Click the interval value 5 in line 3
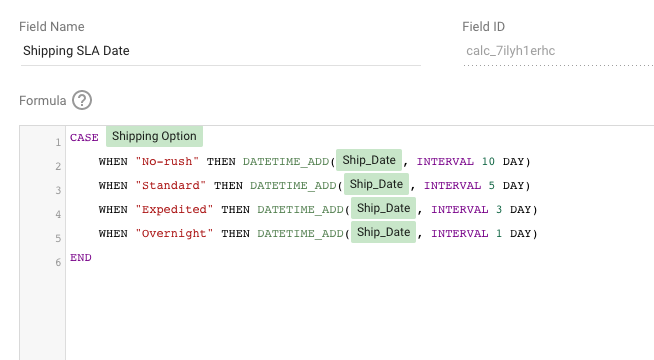This screenshot has height=360, width=654. click(492, 186)
